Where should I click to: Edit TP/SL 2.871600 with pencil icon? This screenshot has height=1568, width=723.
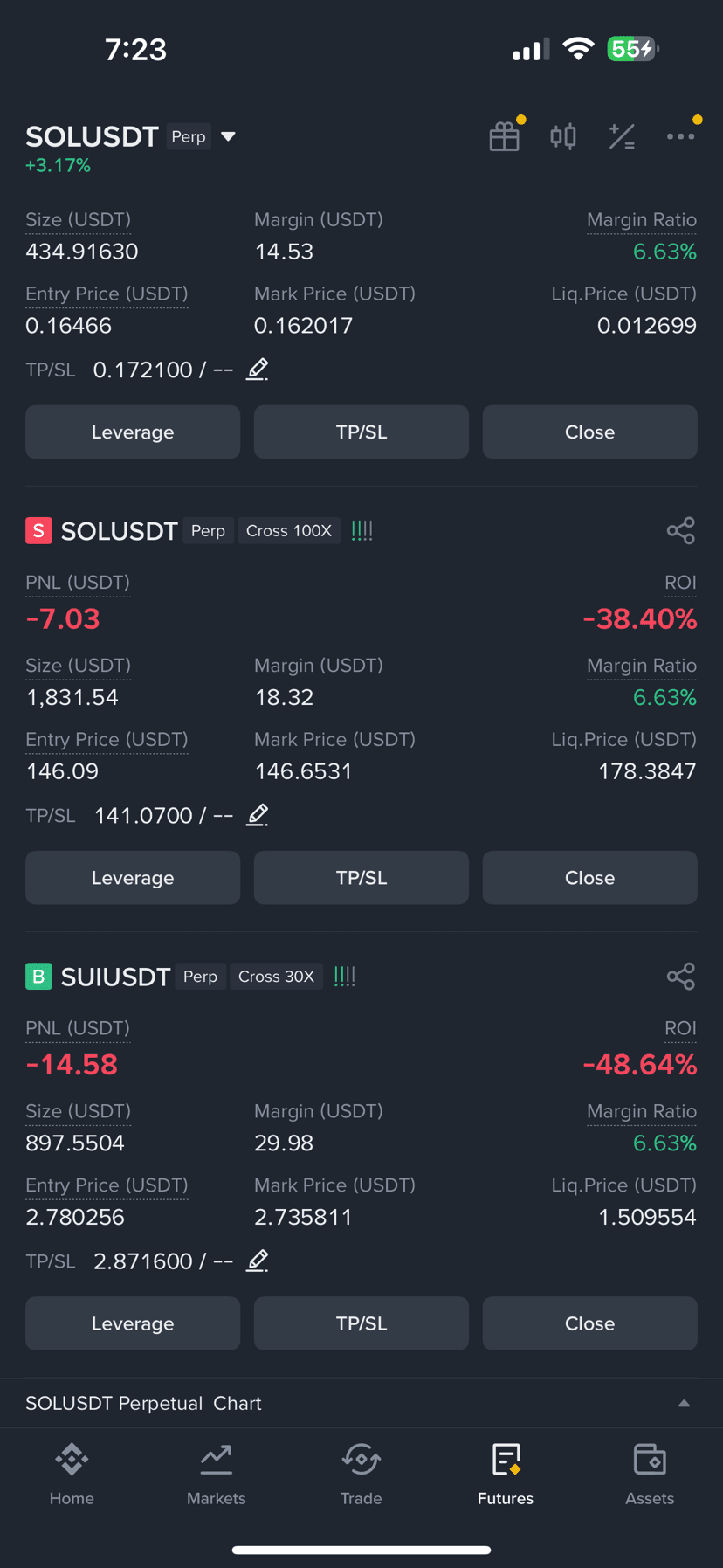257,1261
